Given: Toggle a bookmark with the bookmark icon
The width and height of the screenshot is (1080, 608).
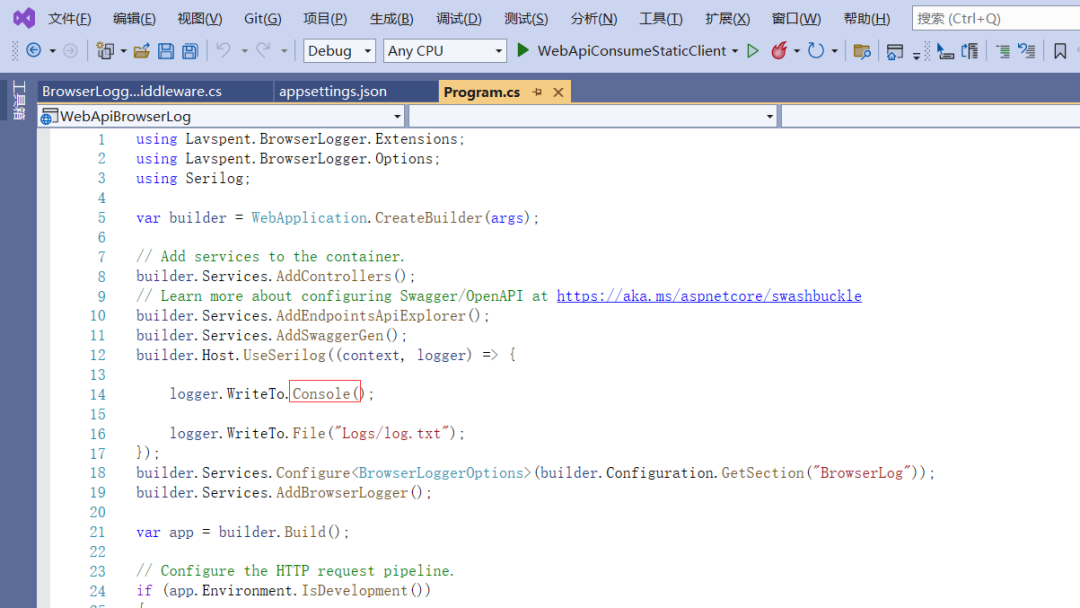Looking at the screenshot, I should coord(1060,51).
